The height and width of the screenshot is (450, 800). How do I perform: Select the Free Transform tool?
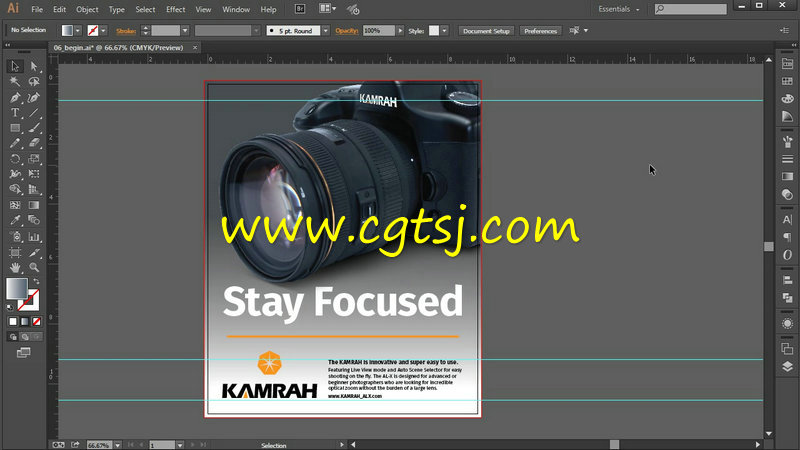(x=34, y=174)
